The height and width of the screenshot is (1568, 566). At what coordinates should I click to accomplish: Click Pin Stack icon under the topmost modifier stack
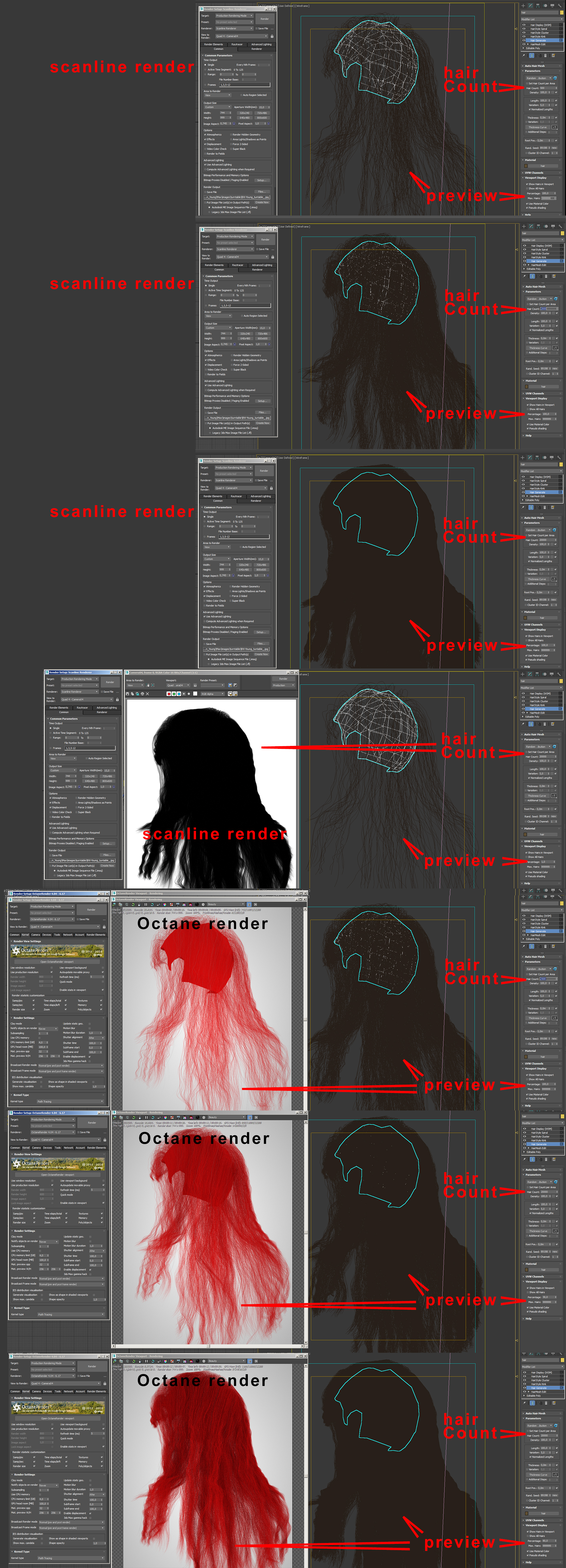click(524, 55)
